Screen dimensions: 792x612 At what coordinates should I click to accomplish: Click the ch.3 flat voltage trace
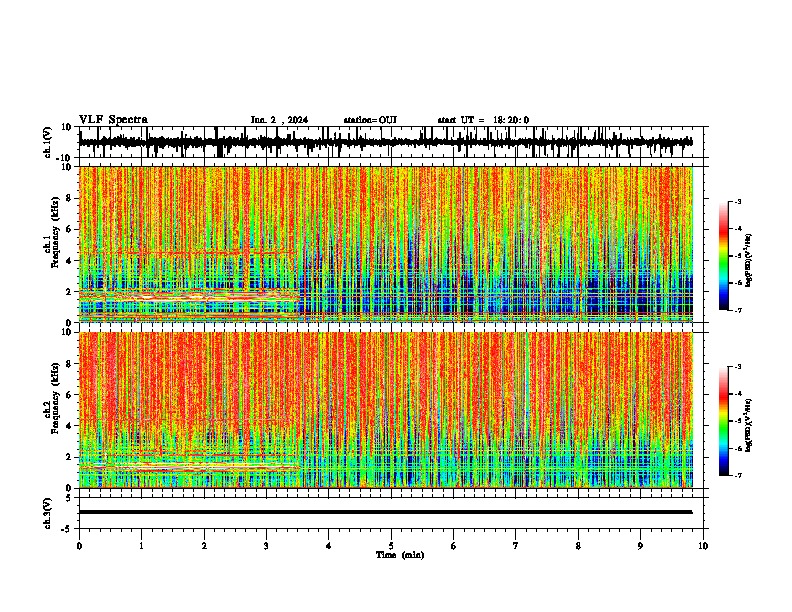386,512
